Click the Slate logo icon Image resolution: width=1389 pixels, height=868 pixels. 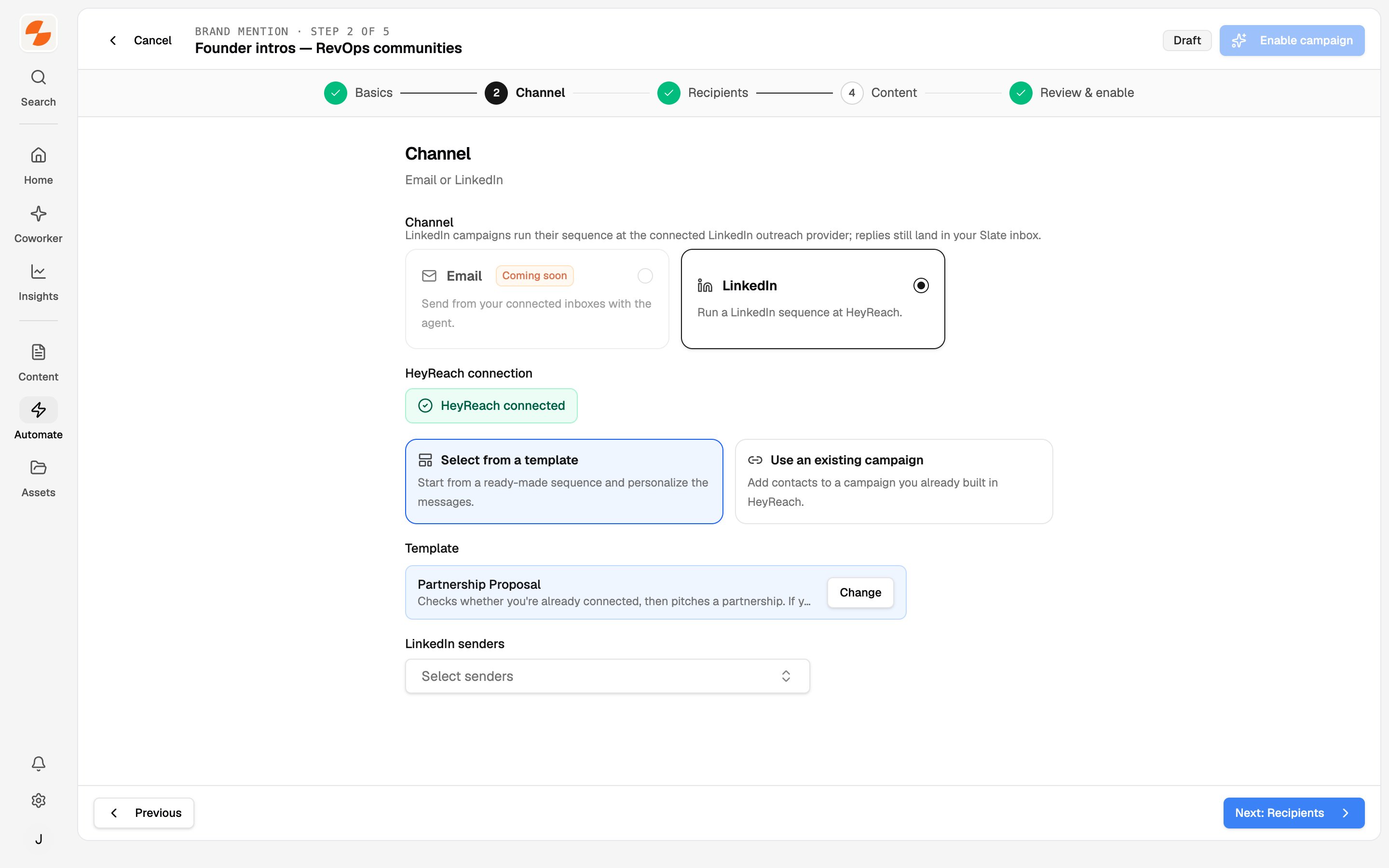39,33
